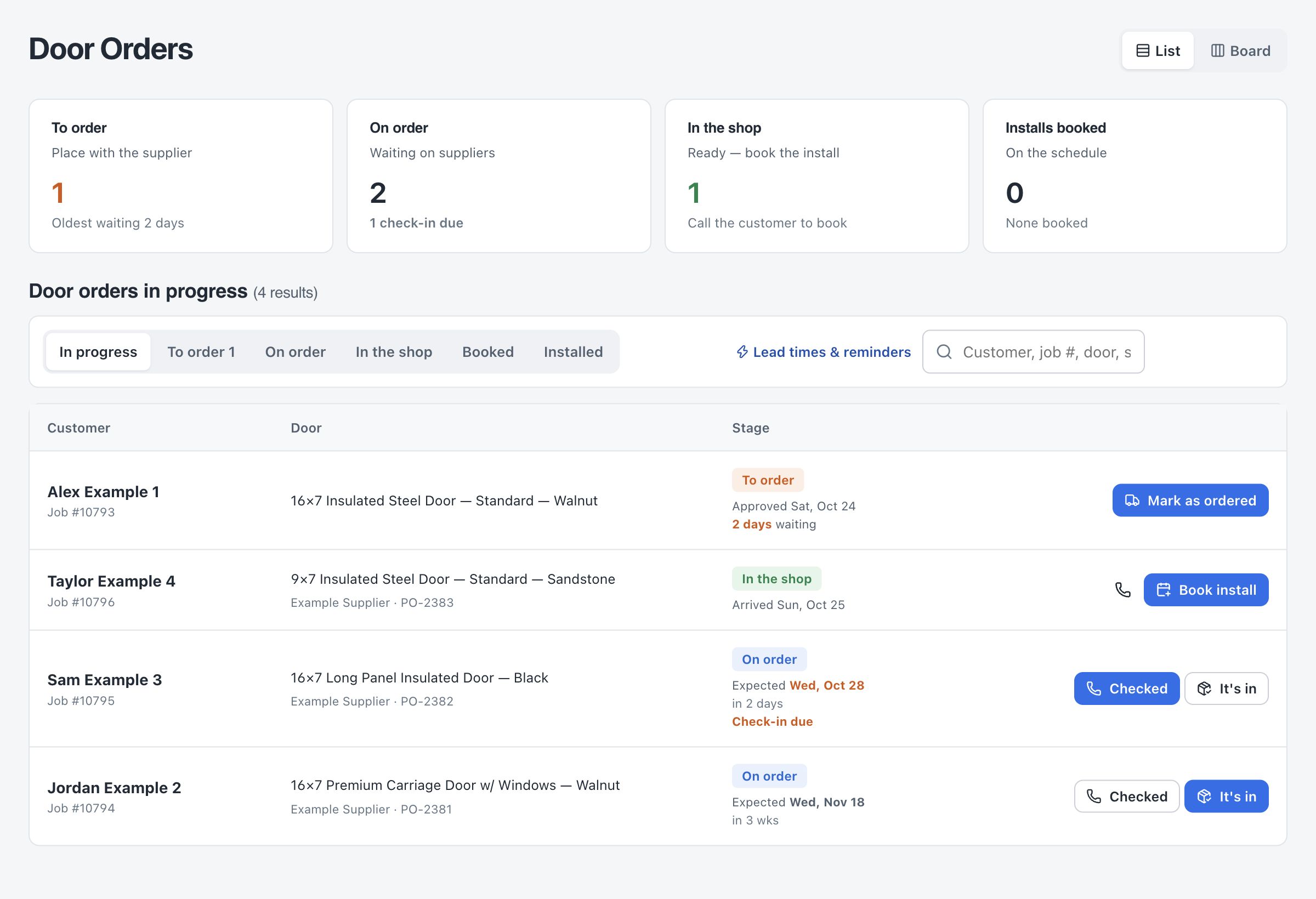This screenshot has width=1316, height=899.
Task: Click It's in for Sam Example 3
Action: [x=1227, y=689]
